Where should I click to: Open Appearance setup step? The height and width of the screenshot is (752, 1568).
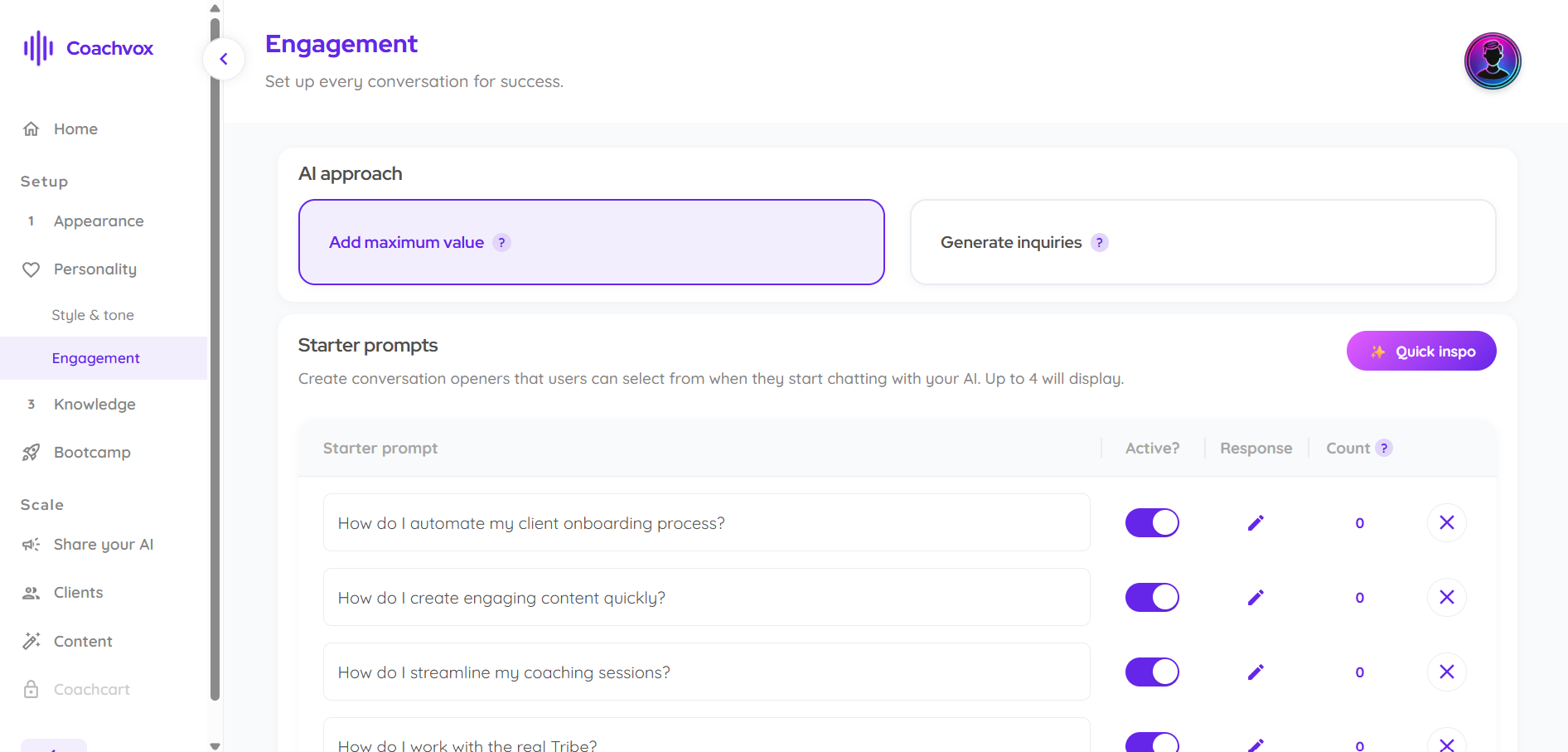click(99, 221)
